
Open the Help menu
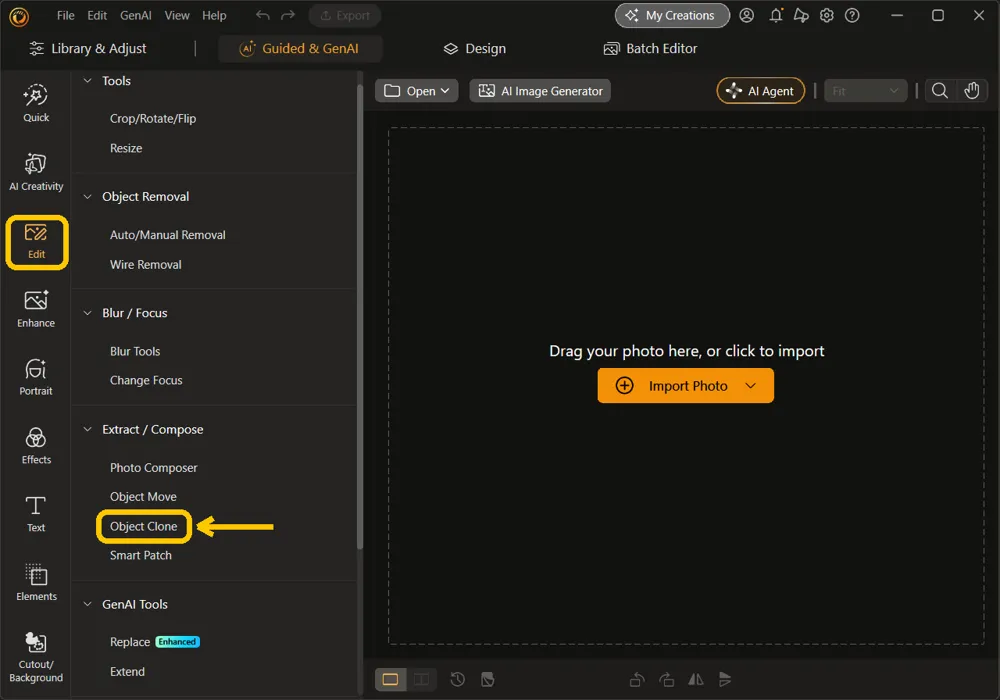[x=214, y=15]
